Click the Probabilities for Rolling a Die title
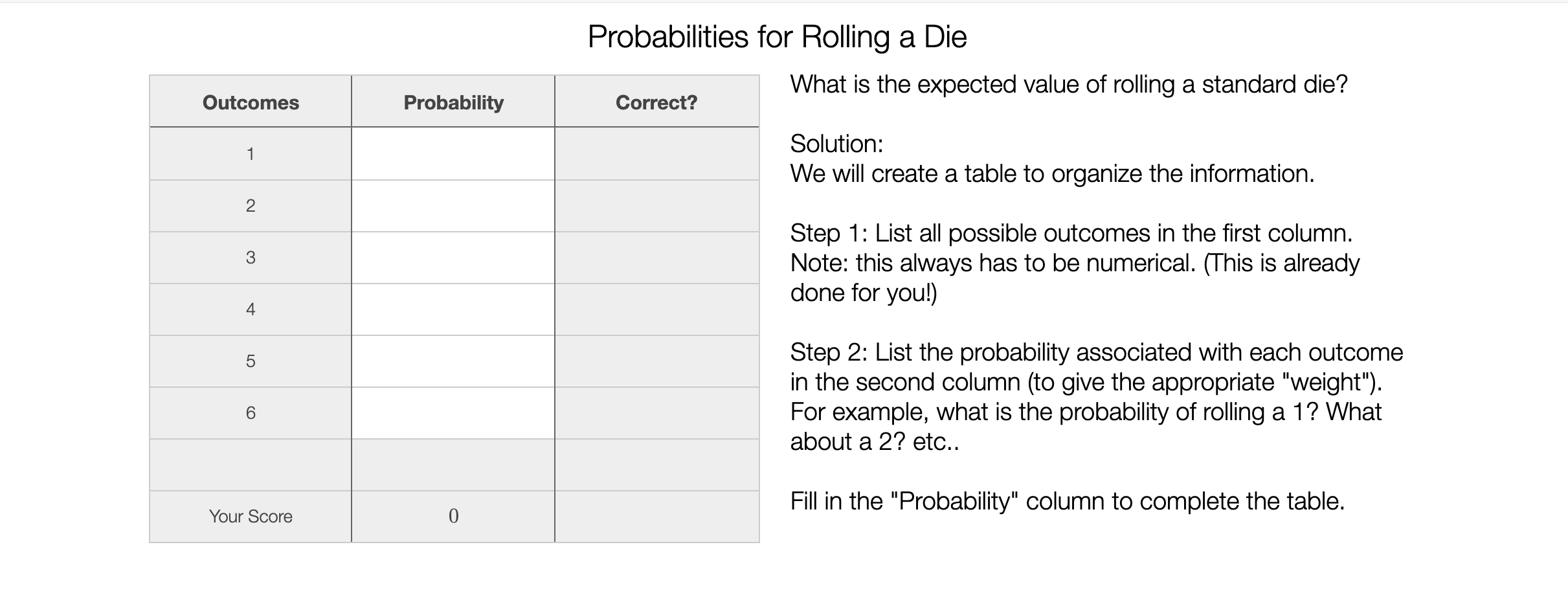 (777, 36)
